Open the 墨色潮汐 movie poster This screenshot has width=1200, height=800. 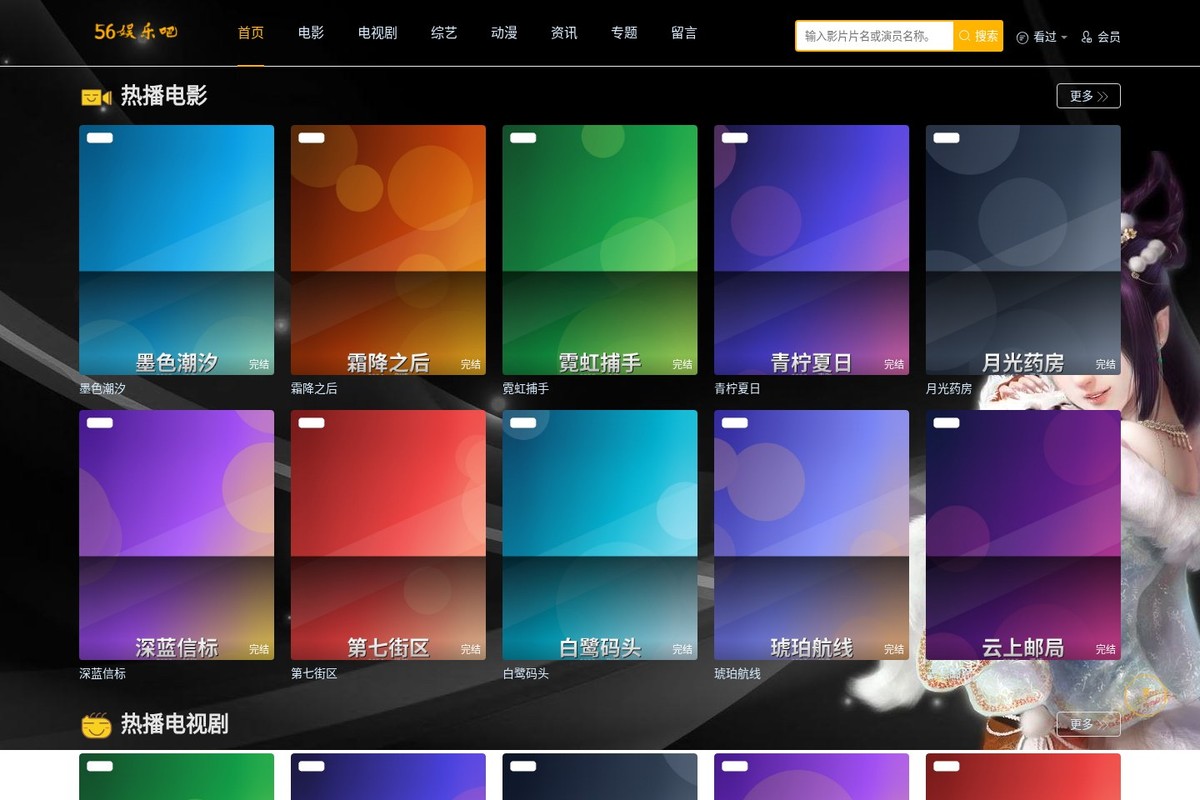pos(176,250)
